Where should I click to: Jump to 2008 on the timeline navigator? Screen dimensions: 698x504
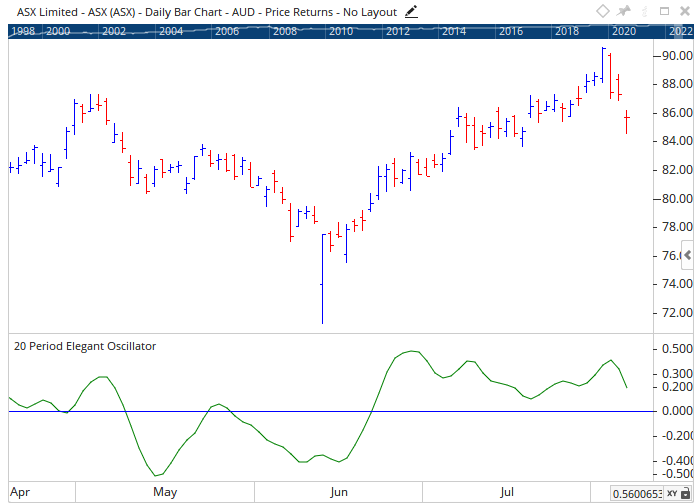285,31
